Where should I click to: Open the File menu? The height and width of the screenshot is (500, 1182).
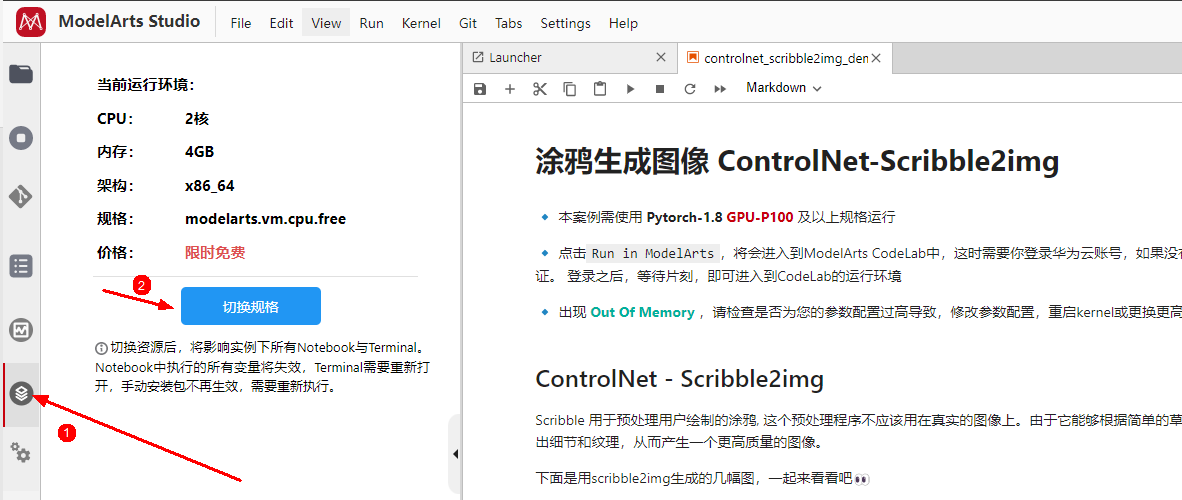[240, 23]
